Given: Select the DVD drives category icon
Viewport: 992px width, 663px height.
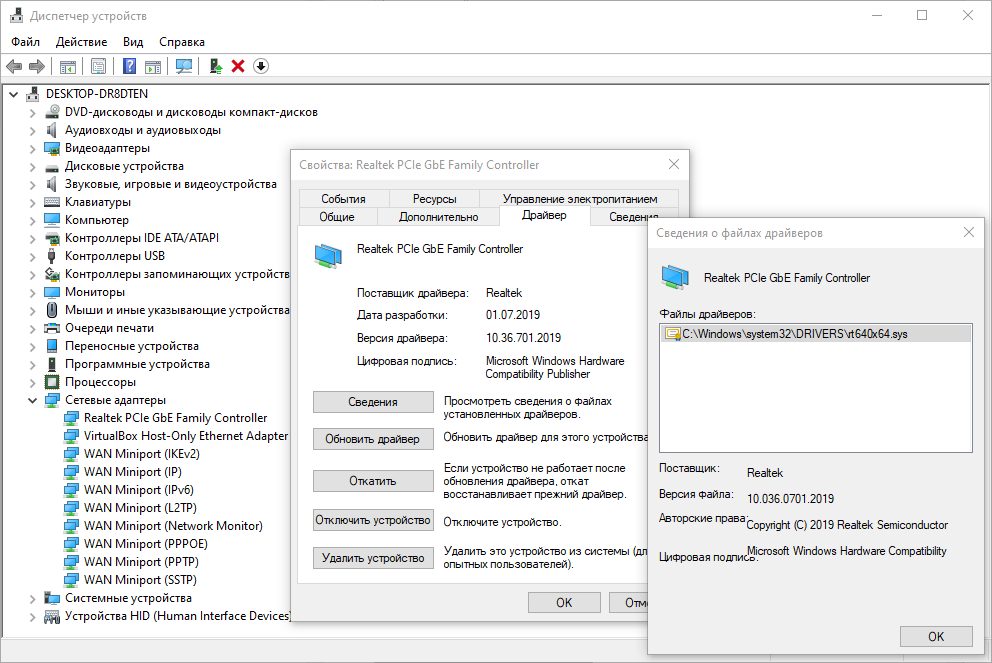Looking at the screenshot, I should [52, 112].
